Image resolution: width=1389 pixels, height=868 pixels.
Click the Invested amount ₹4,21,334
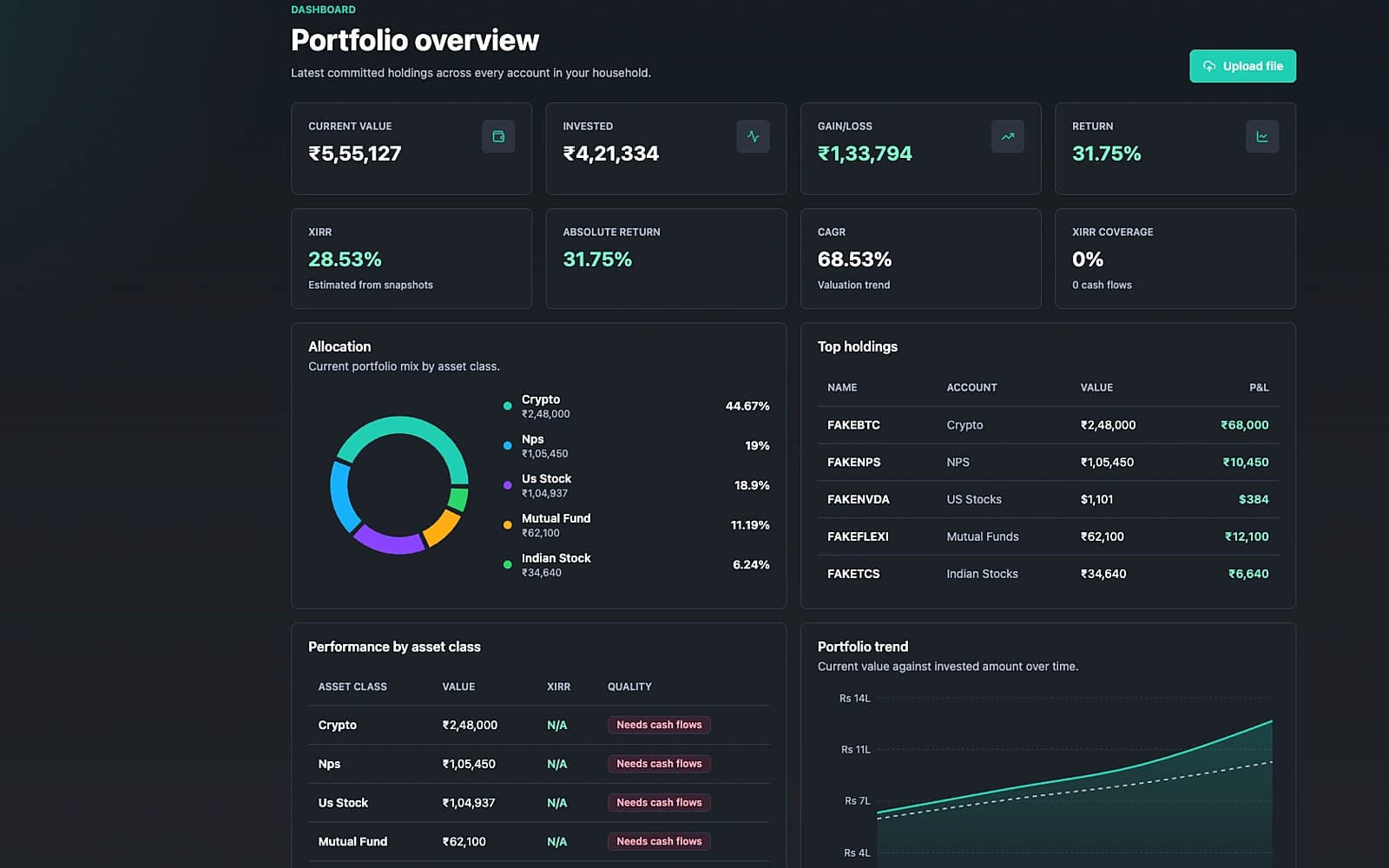pyautogui.click(x=611, y=154)
